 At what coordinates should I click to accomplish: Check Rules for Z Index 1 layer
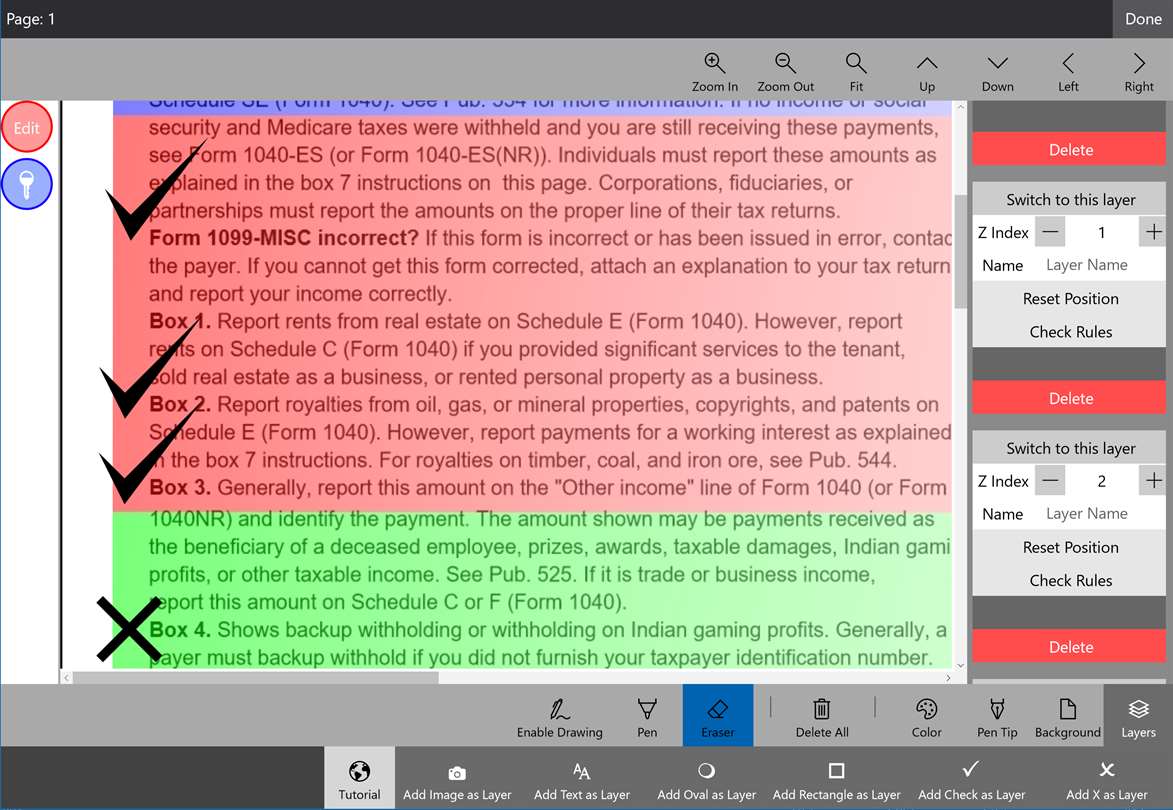pyautogui.click(x=1069, y=331)
